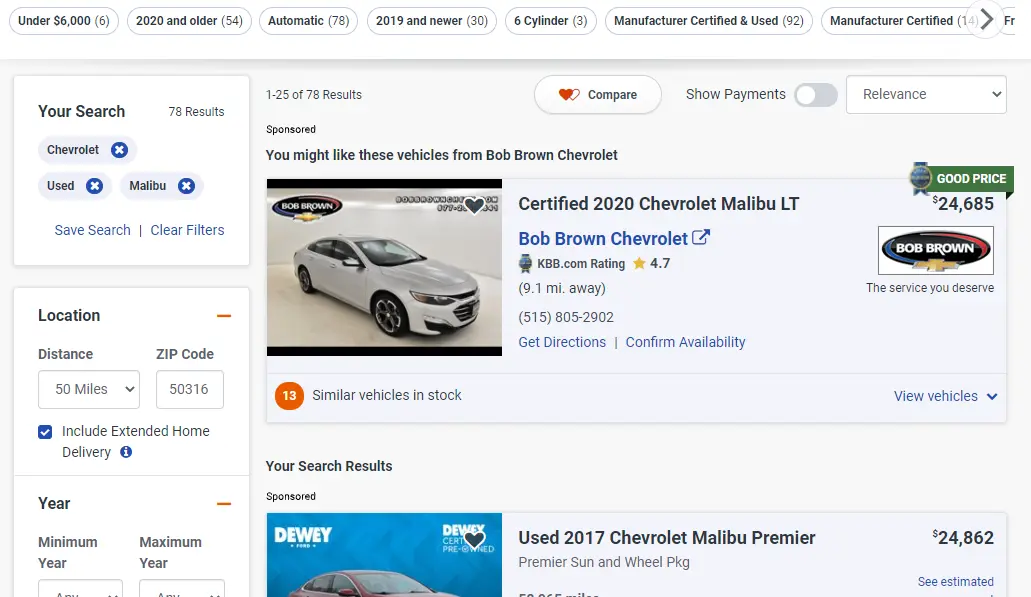Viewport: 1031px width, 597px height.
Task: Click the Good Price badge
Action: 960,179
